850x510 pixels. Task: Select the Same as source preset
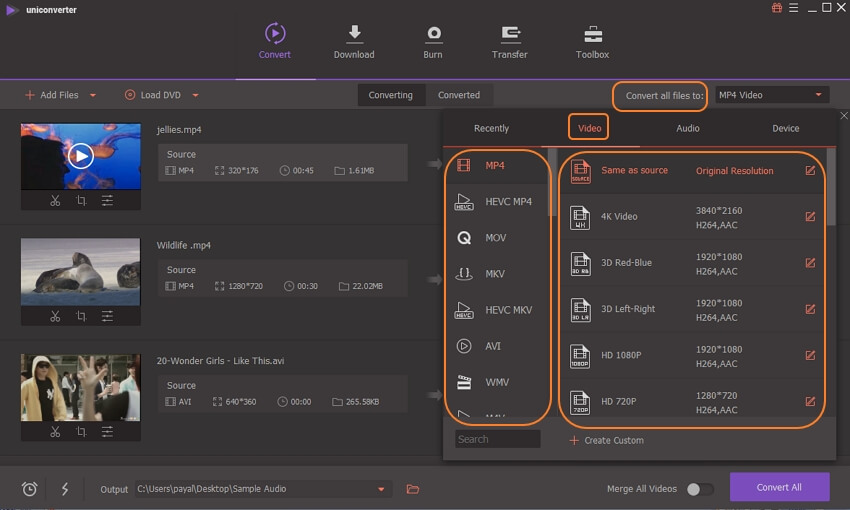[x=692, y=171]
